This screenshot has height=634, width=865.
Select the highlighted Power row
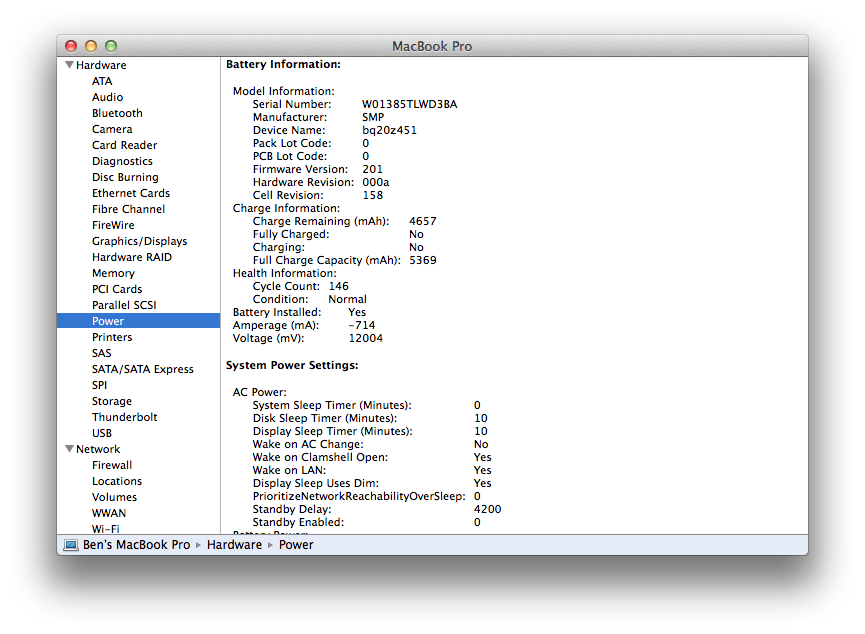click(x=138, y=321)
